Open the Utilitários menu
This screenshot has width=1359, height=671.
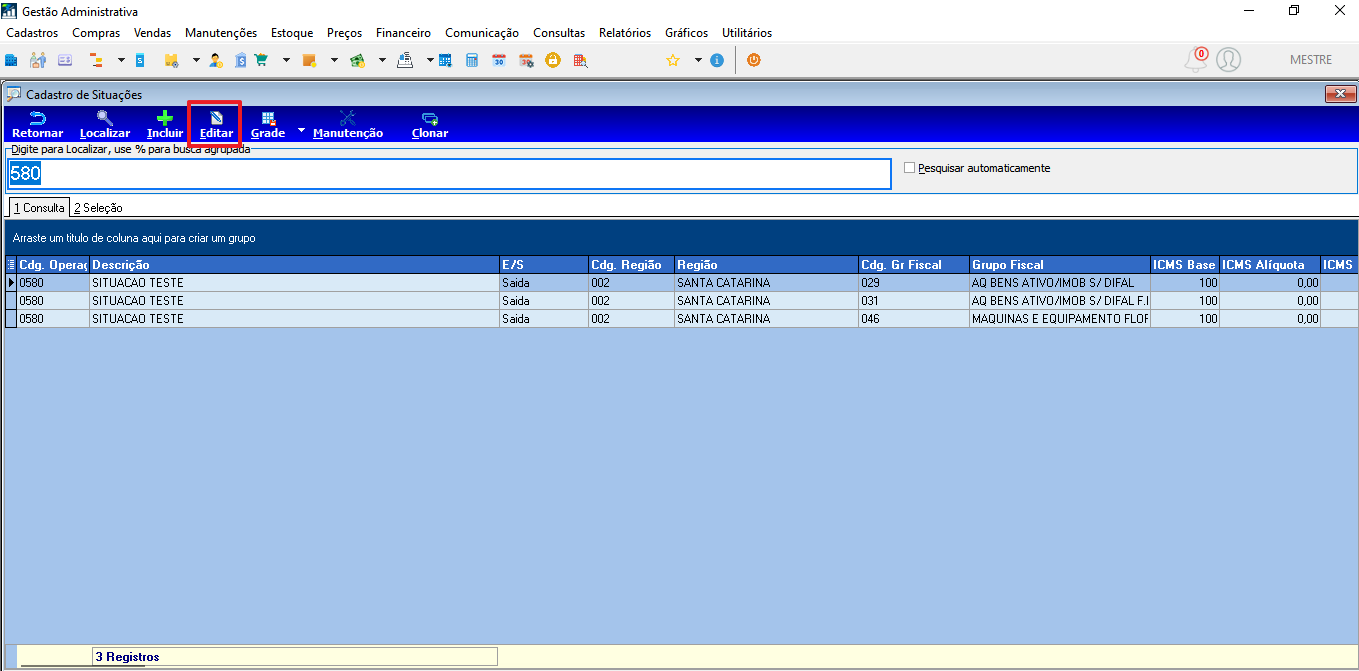click(747, 33)
